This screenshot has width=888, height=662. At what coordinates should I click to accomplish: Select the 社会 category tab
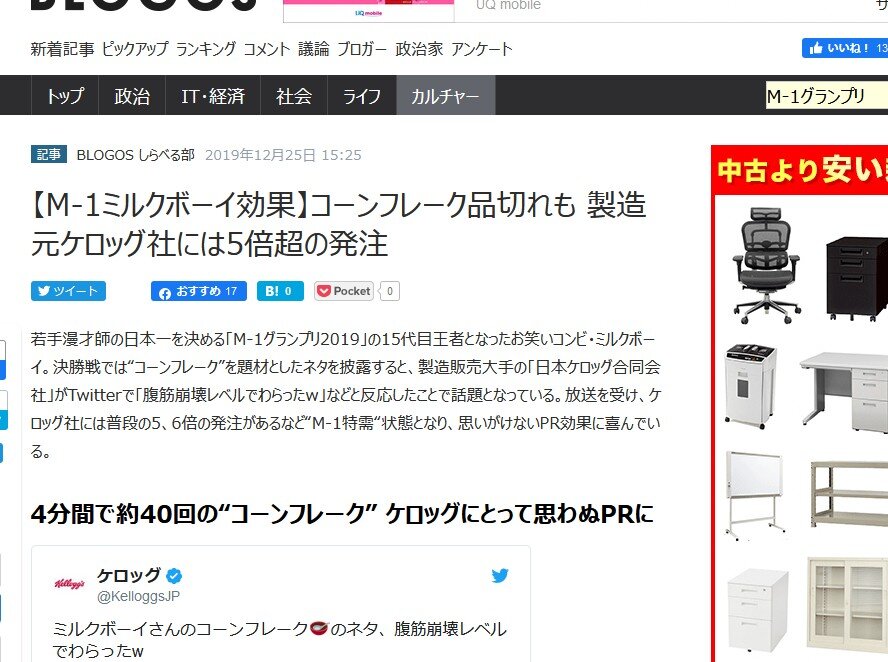pyautogui.click(x=294, y=95)
